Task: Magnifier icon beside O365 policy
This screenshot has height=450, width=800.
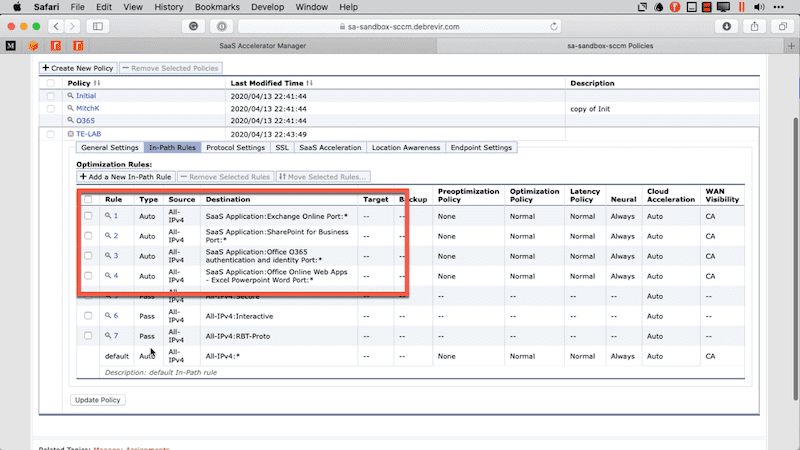Action: (x=70, y=120)
